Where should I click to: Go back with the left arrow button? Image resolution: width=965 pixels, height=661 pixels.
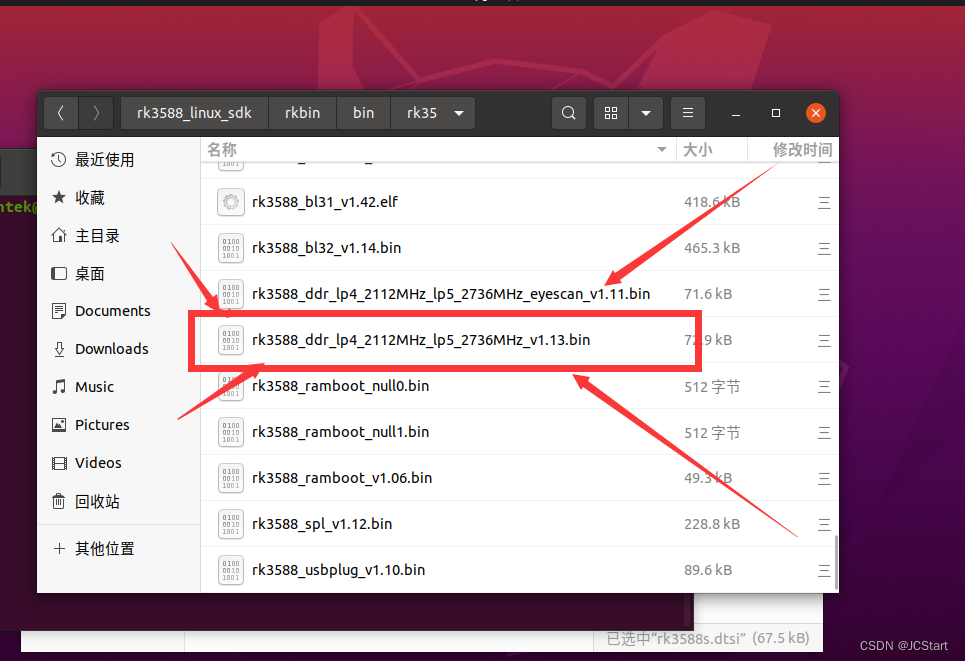(61, 113)
